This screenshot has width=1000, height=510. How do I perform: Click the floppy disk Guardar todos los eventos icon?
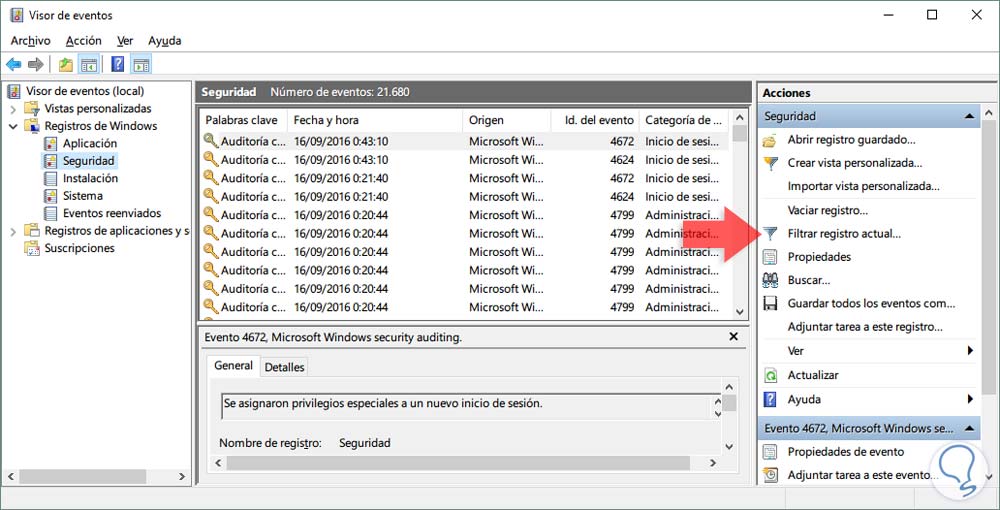(770, 303)
